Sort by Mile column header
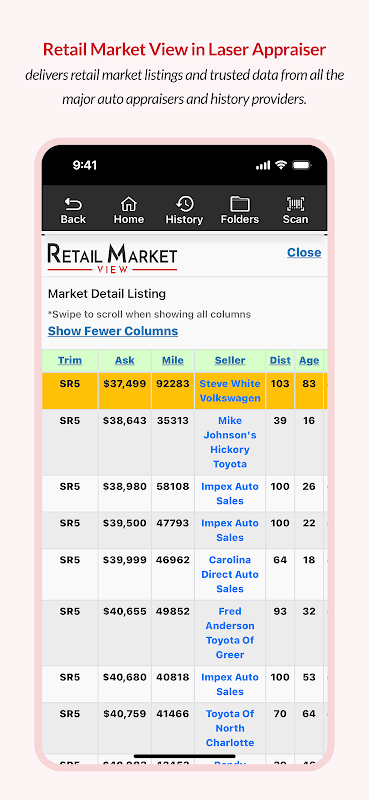369x800 pixels. (173, 360)
